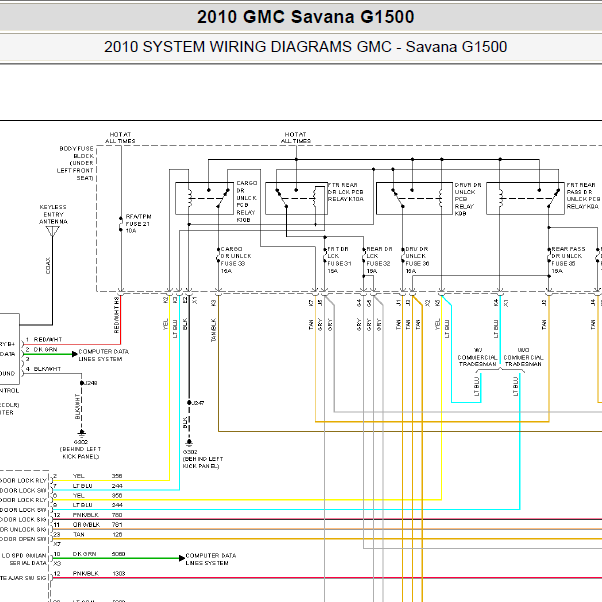This screenshot has height=602, width=602.
Task: Click the '12 PNK/BLK 780' wire row
Action: click(88, 515)
